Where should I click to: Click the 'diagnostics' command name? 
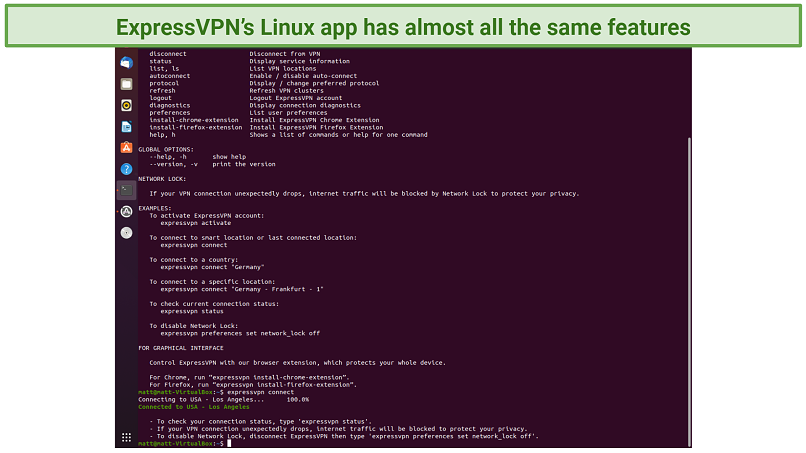(x=170, y=105)
